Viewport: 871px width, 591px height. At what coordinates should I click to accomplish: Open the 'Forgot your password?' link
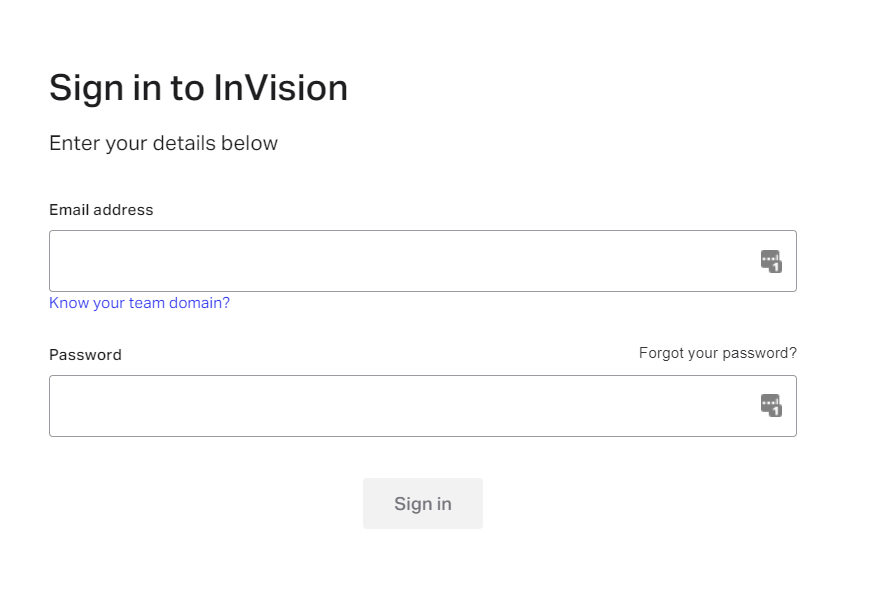pos(718,353)
